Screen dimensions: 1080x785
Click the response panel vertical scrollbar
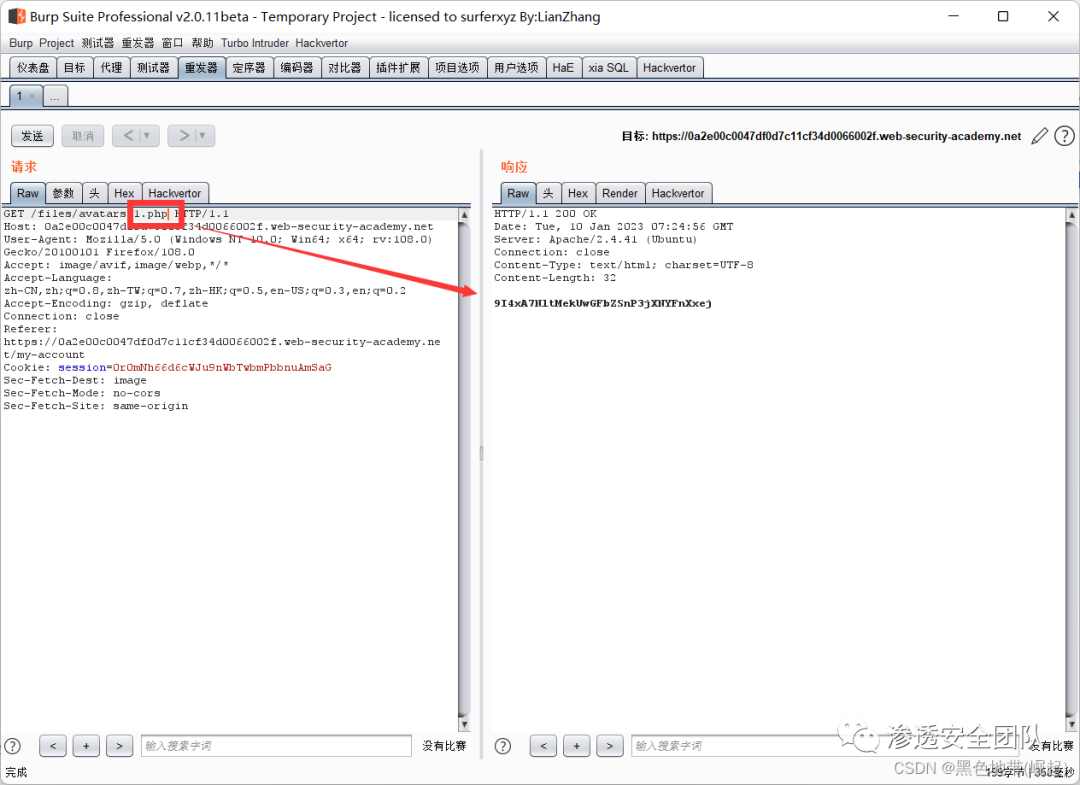click(1071, 470)
